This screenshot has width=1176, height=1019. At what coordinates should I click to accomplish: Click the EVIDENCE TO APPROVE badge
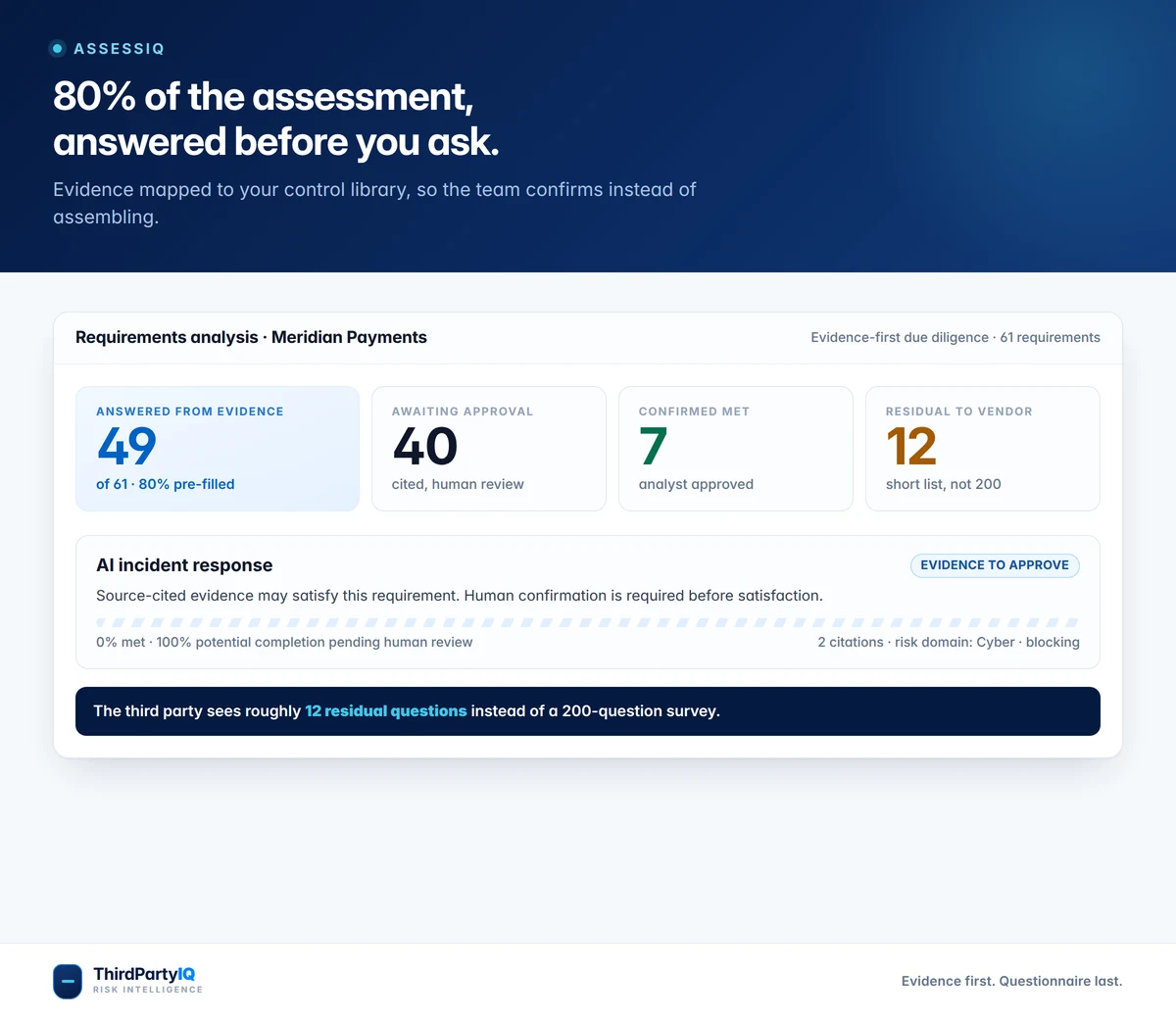click(x=995, y=565)
